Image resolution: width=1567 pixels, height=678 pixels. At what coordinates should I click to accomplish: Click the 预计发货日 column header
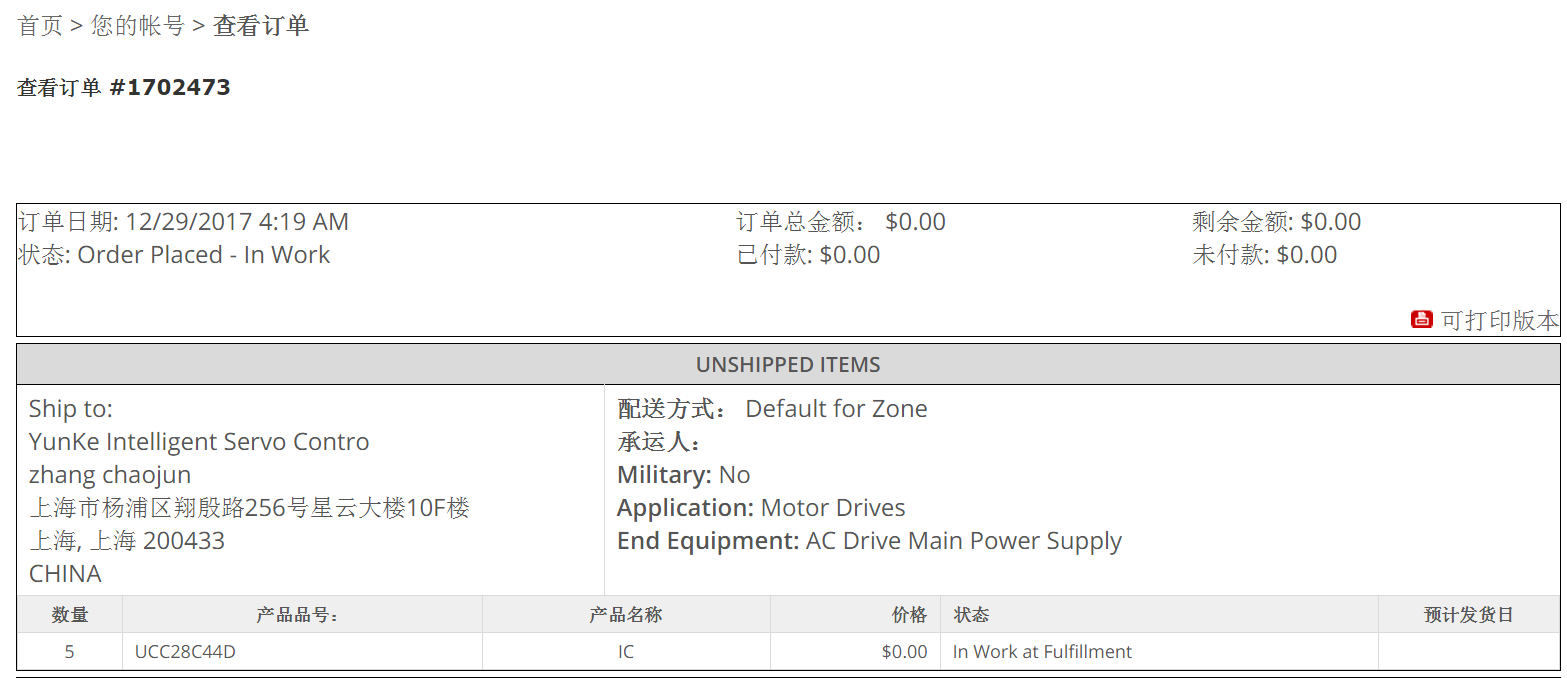[1468, 615]
